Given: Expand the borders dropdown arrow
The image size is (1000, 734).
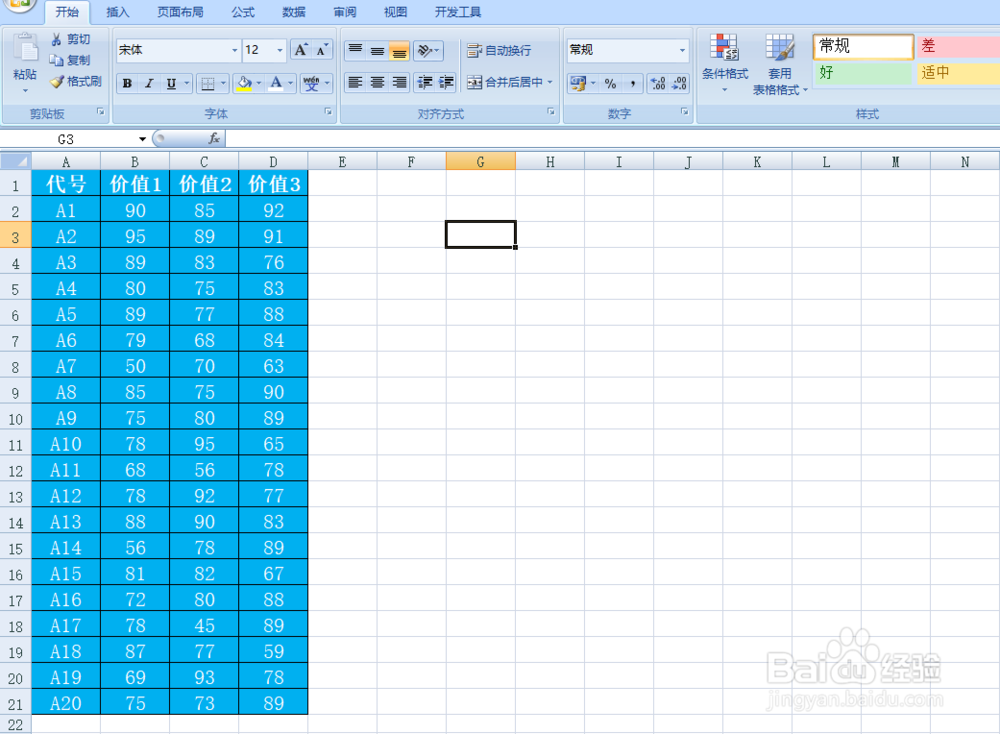Looking at the screenshot, I should pyautogui.click(x=223, y=83).
